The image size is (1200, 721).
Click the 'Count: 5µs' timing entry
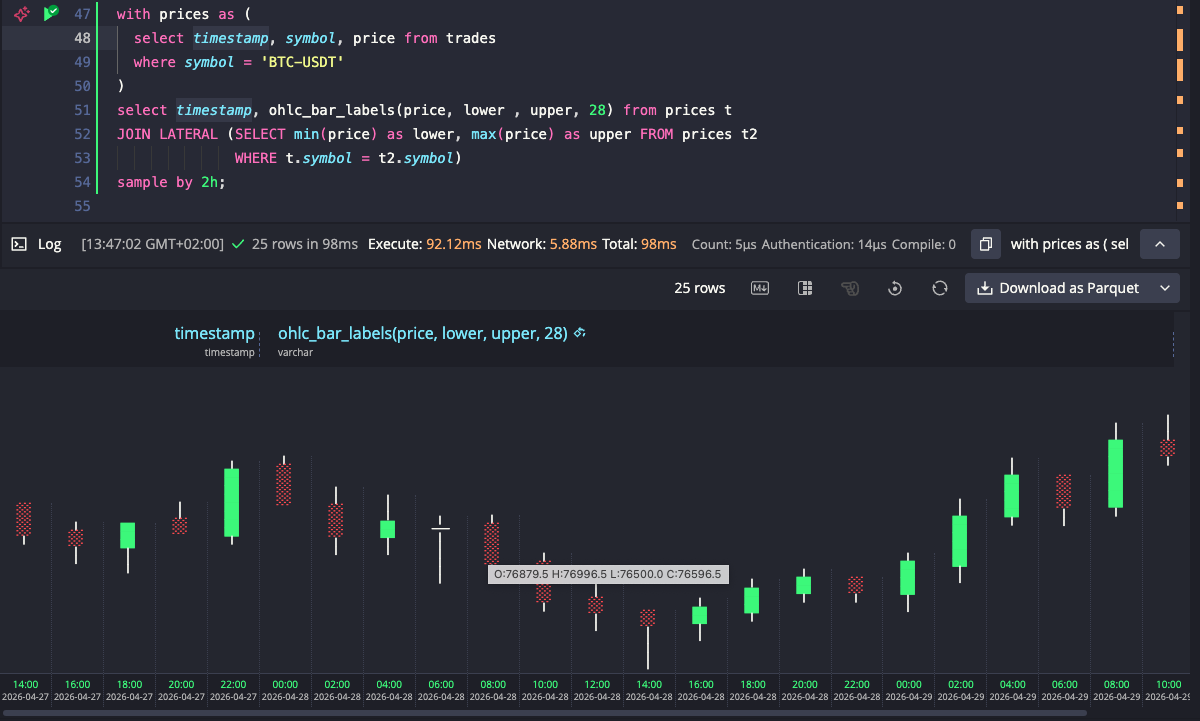coord(724,244)
